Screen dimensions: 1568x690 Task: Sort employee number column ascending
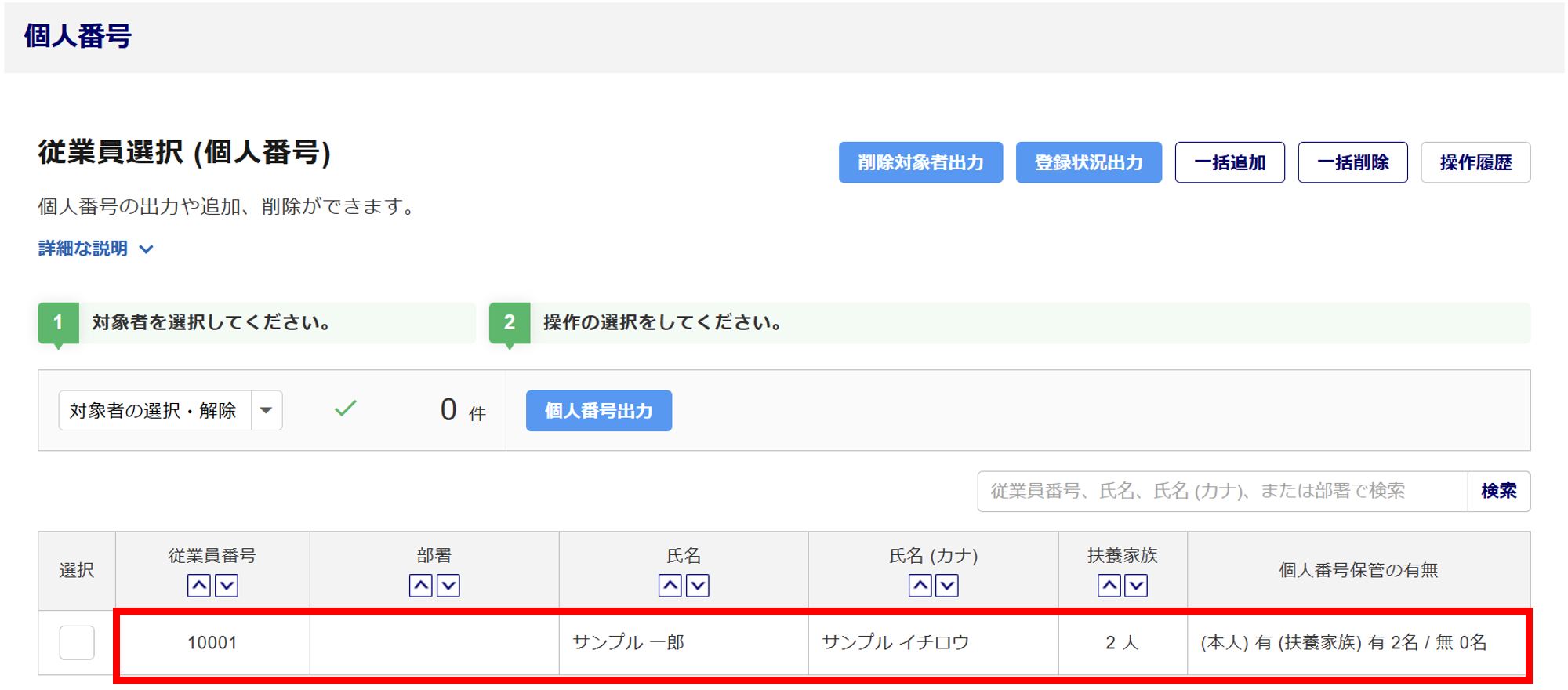click(199, 586)
